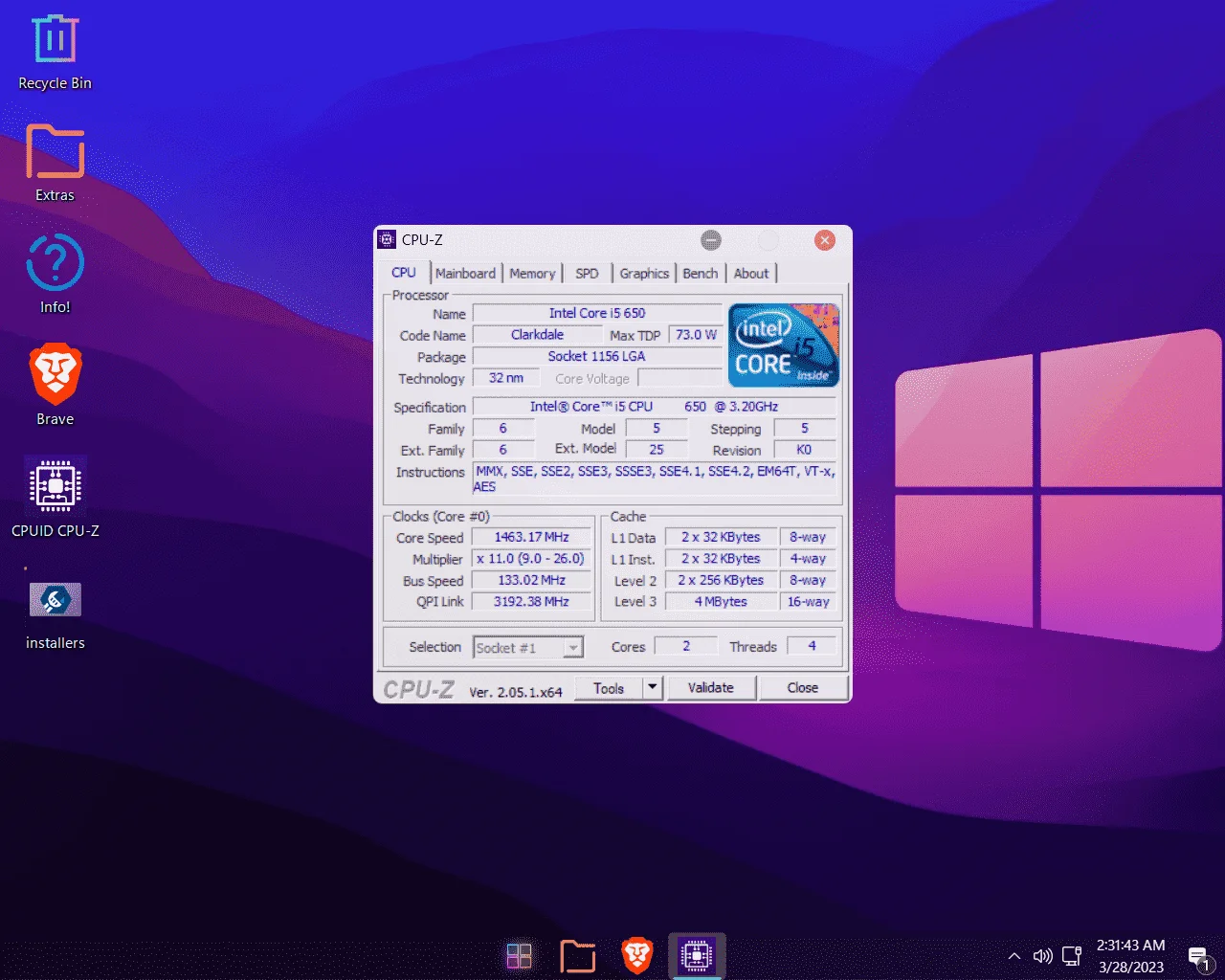
Task: Click the CPU-Z taskbar icon
Action: click(x=697, y=955)
